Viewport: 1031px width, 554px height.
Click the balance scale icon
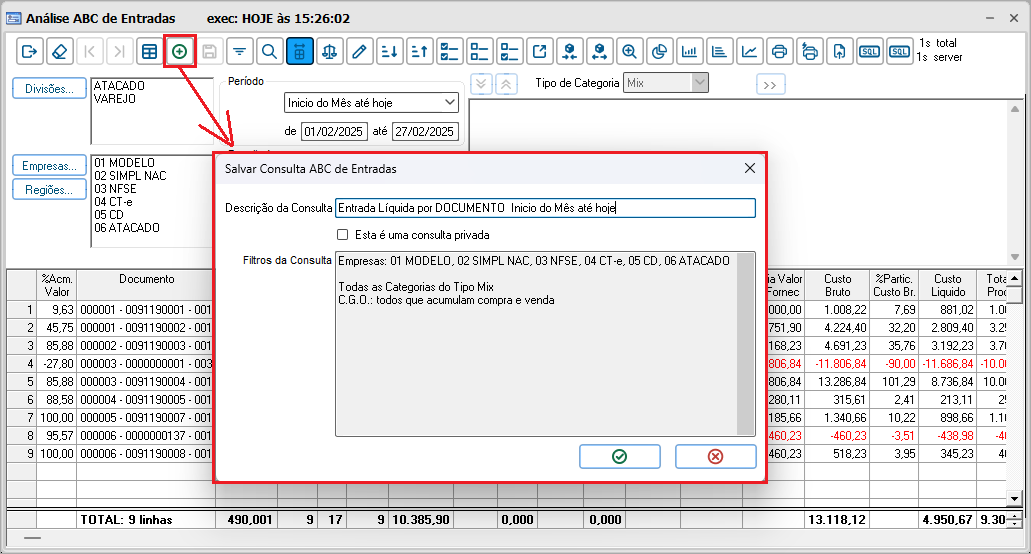329,51
